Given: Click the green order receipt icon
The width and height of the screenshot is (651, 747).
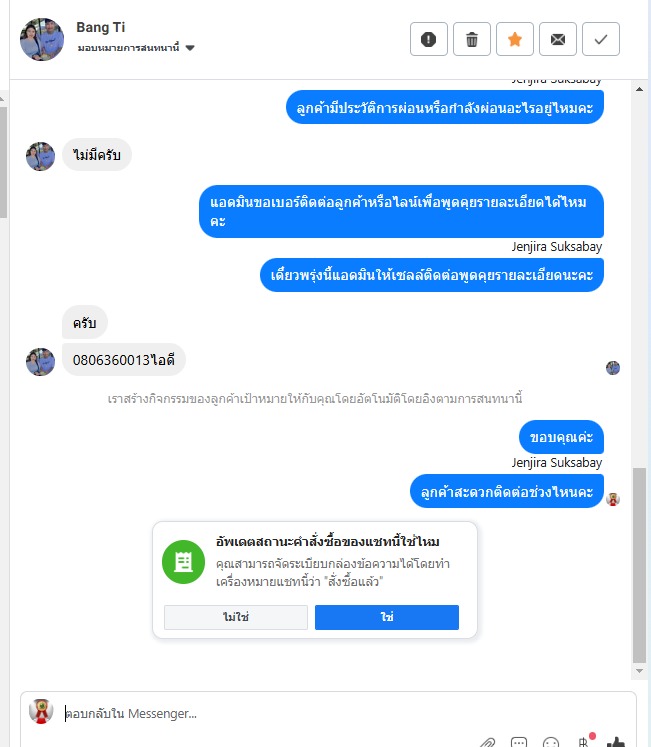Looking at the screenshot, I should click(x=183, y=562).
